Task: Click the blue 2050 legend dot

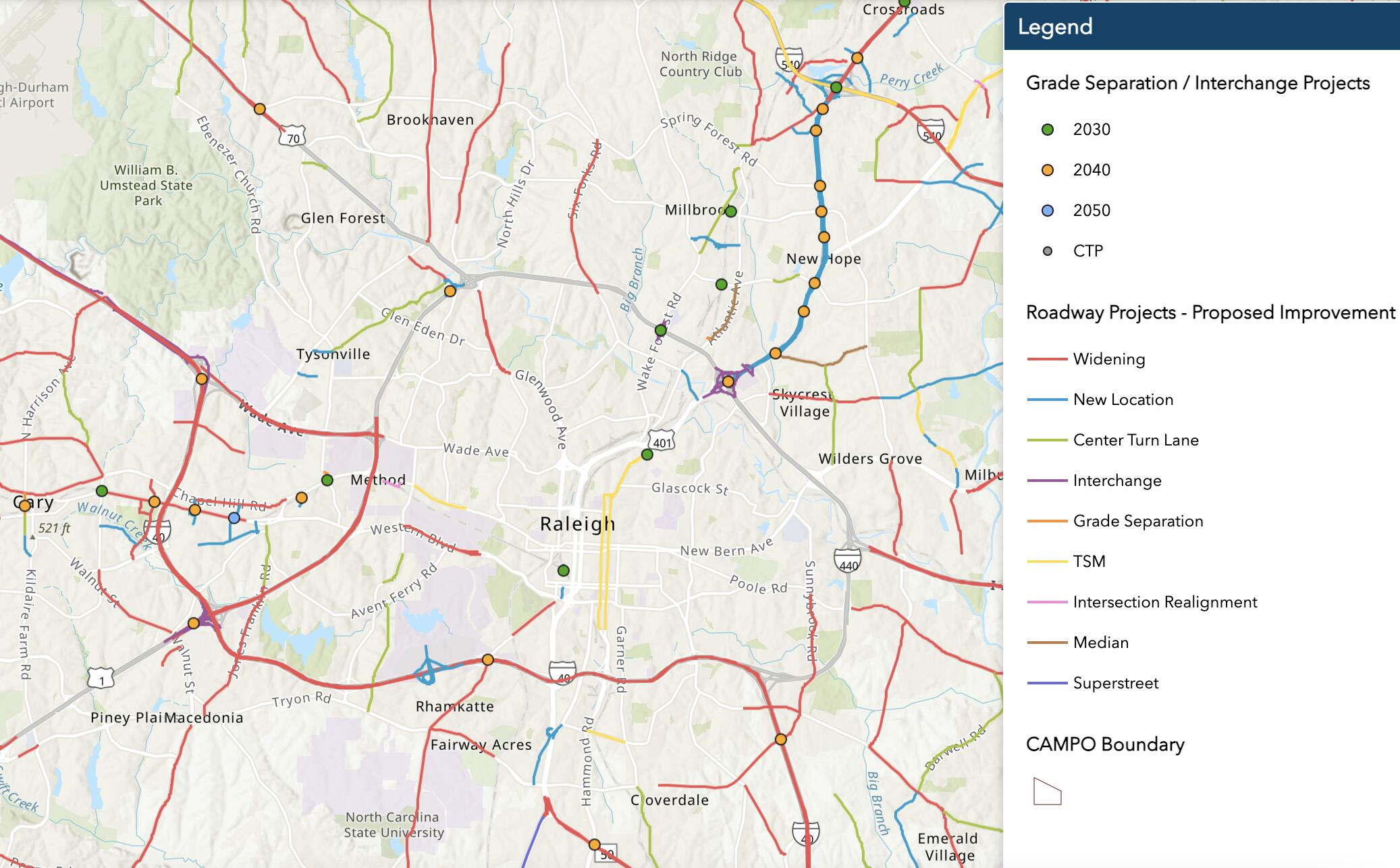Action: [x=1048, y=211]
